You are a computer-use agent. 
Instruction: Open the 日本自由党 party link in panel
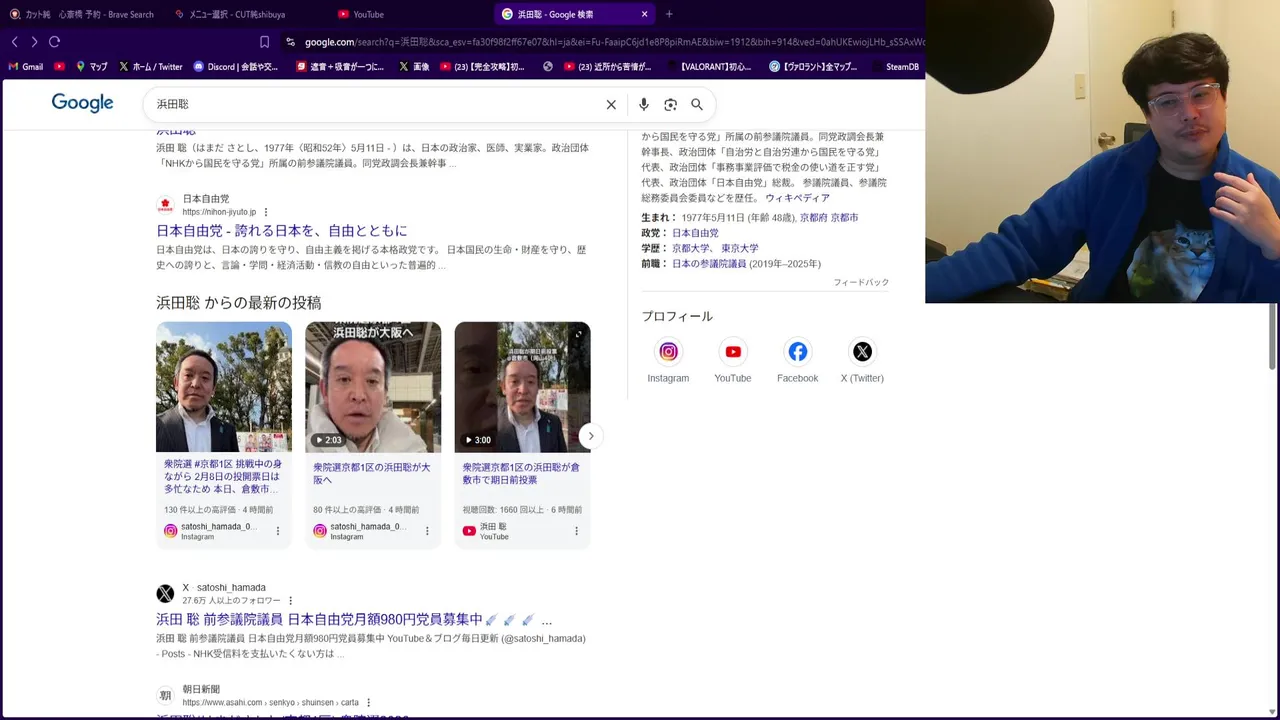[695, 233]
